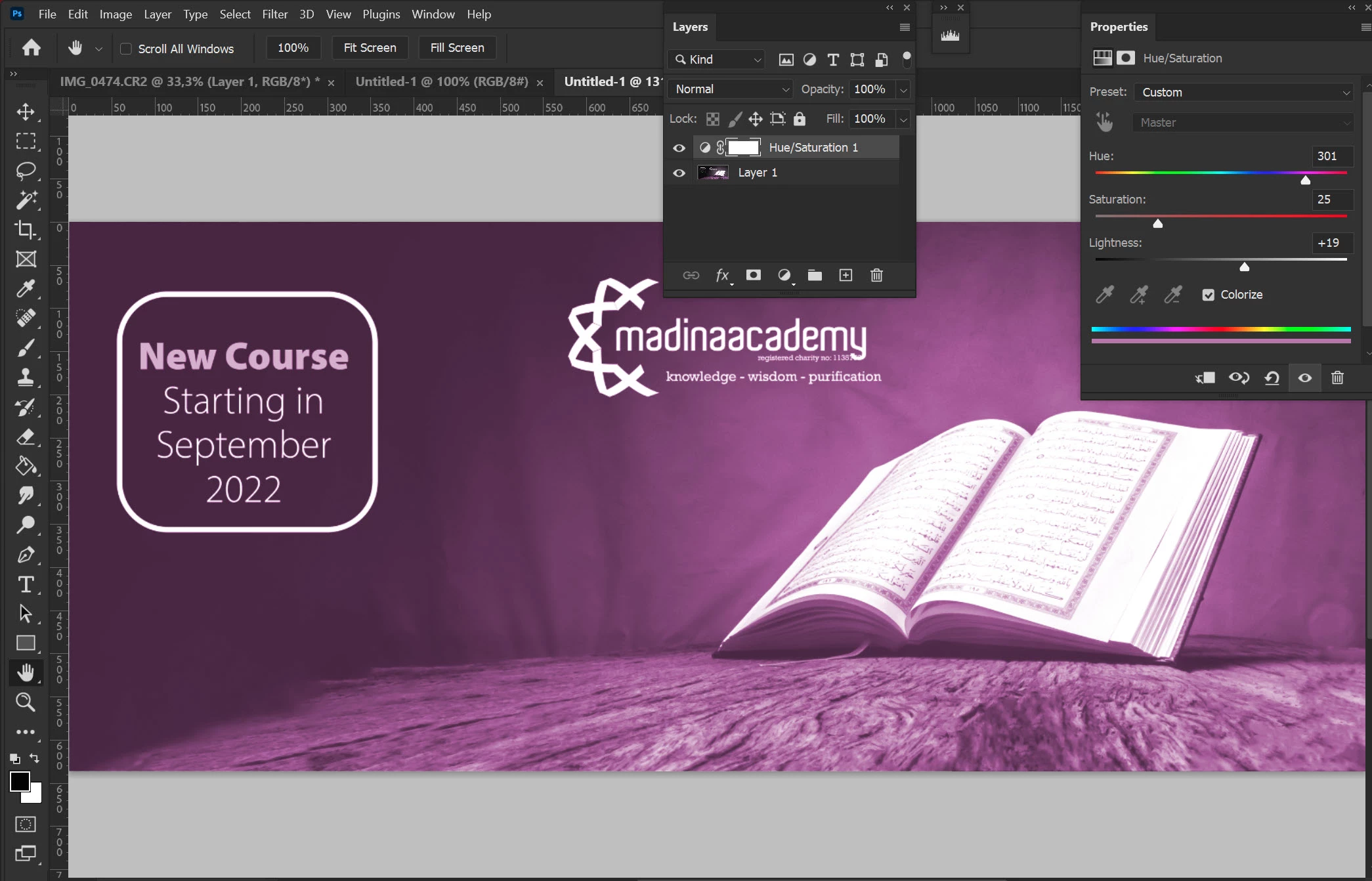Hide the Hue/Saturation 1 layer
This screenshot has width=1372, height=881.
(679, 148)
